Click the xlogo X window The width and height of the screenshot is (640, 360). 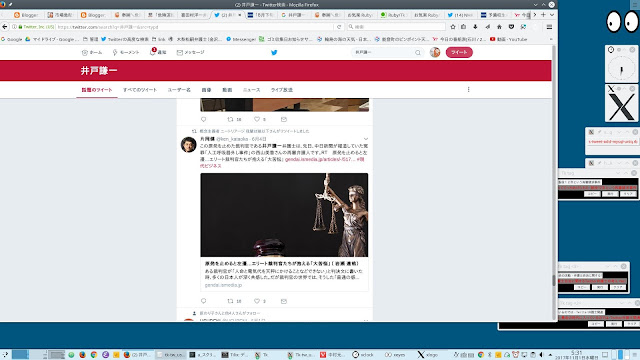(x=621, y=107)
